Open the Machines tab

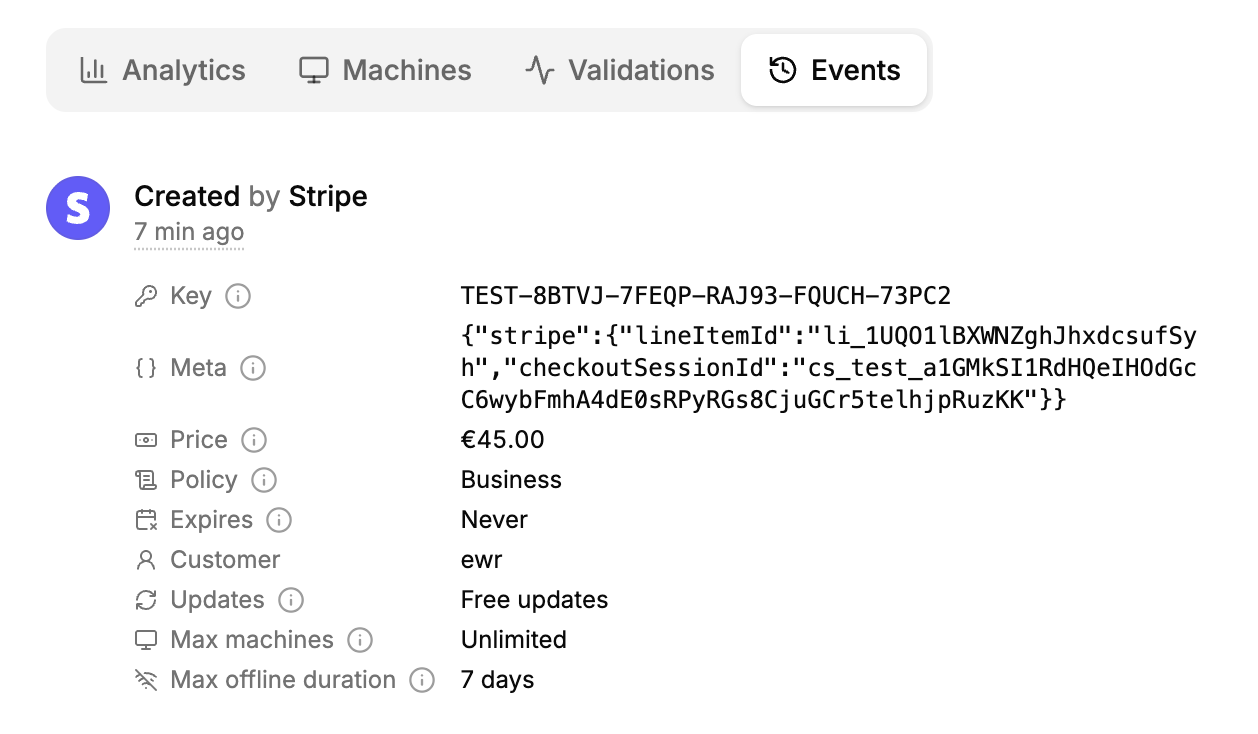click(x=386, y=70)
